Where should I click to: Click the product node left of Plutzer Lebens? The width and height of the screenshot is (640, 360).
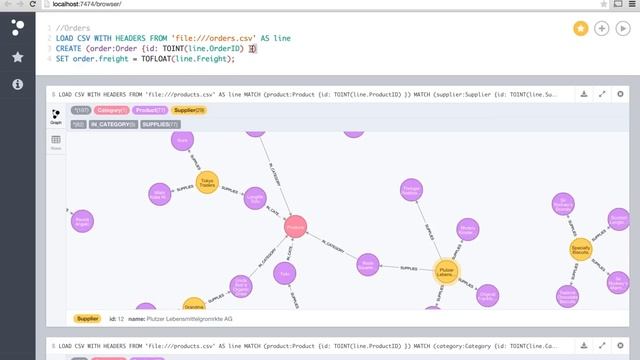368,264
